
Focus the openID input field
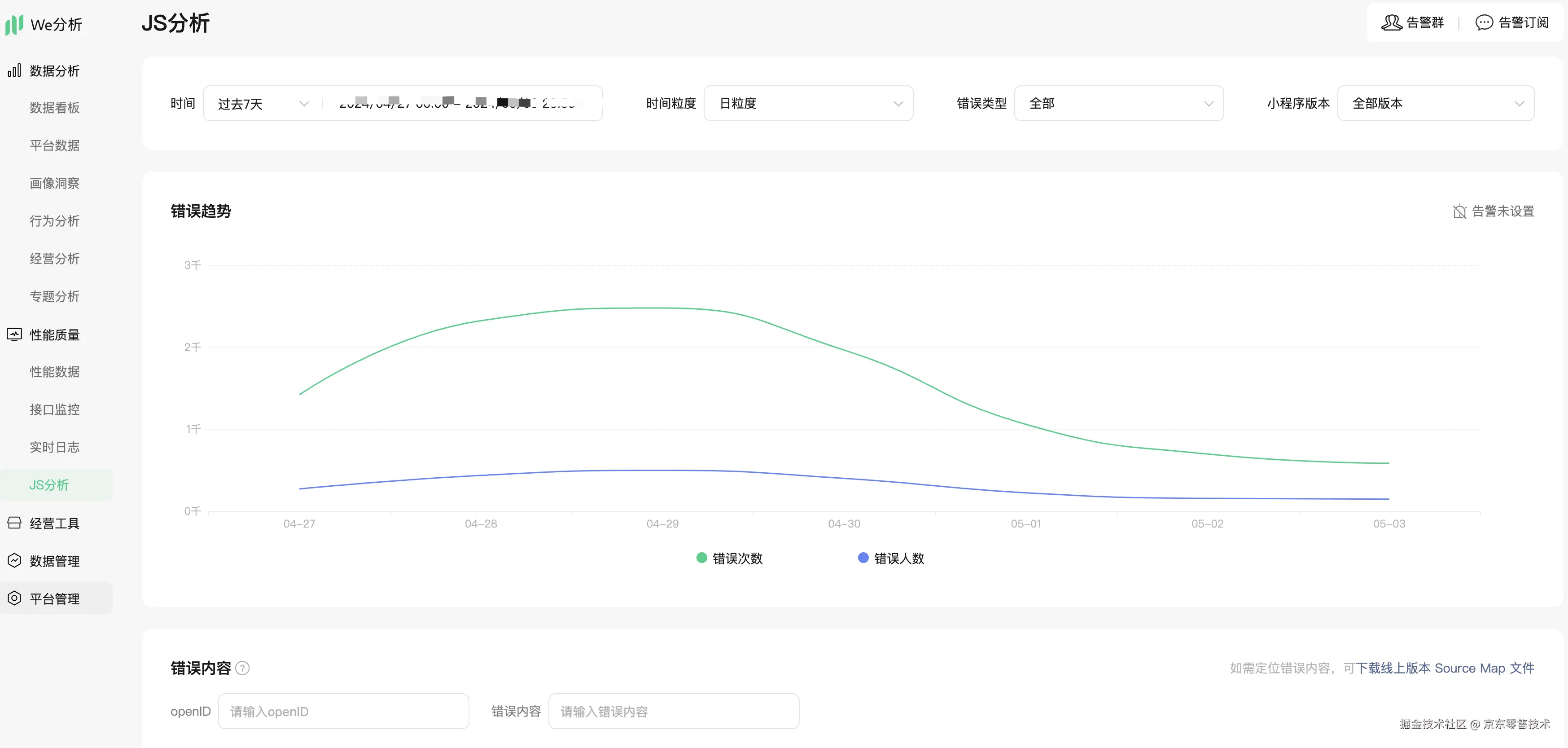click(x=343, y=712)
